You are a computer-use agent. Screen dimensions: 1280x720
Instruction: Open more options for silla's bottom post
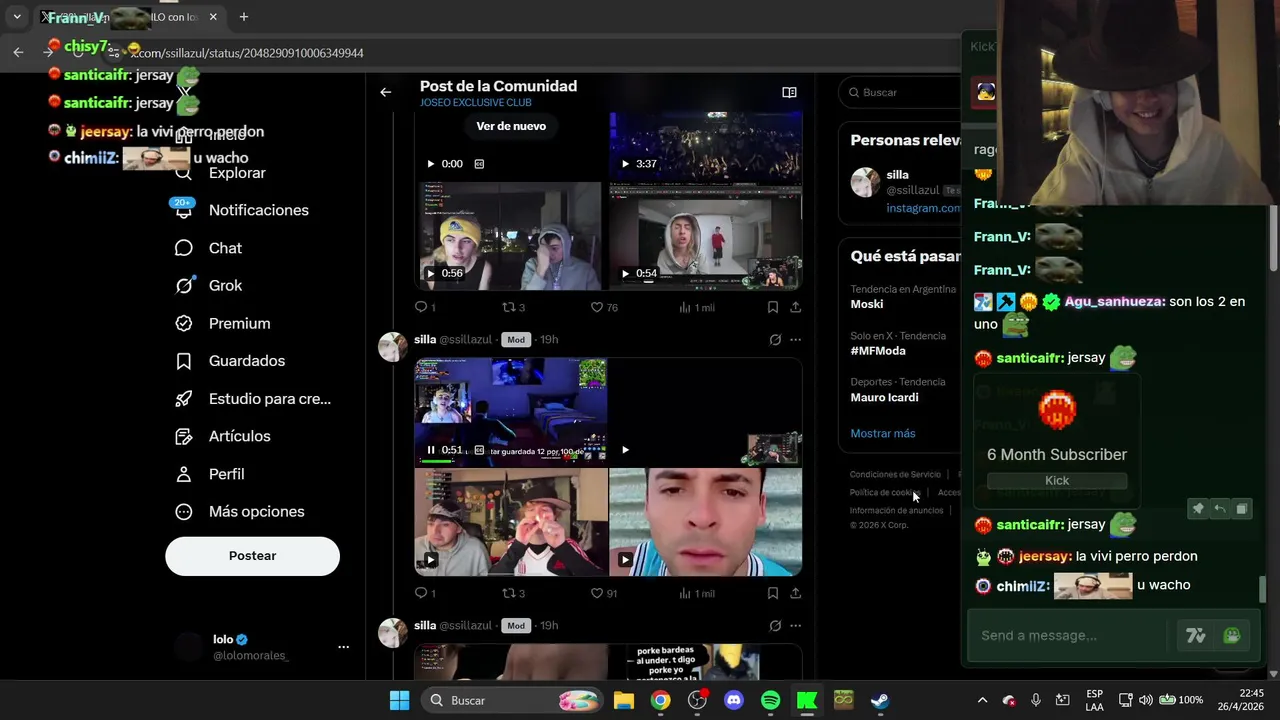(x=796, y=626)
